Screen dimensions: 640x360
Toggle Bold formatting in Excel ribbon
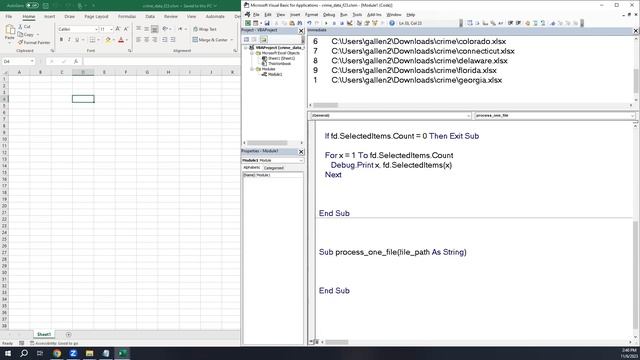(x=61, y=40)
